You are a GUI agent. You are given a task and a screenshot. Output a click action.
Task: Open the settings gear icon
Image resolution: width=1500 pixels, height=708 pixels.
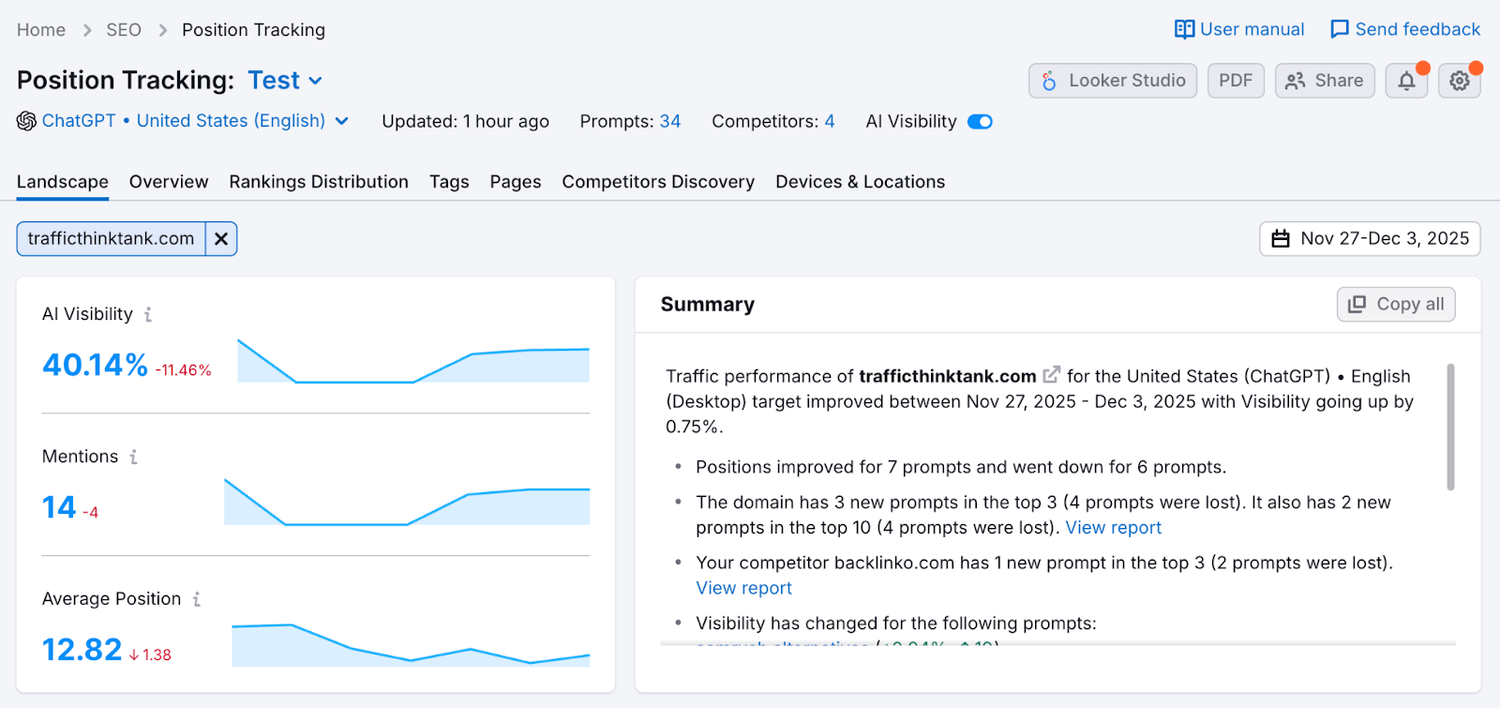1459,80
